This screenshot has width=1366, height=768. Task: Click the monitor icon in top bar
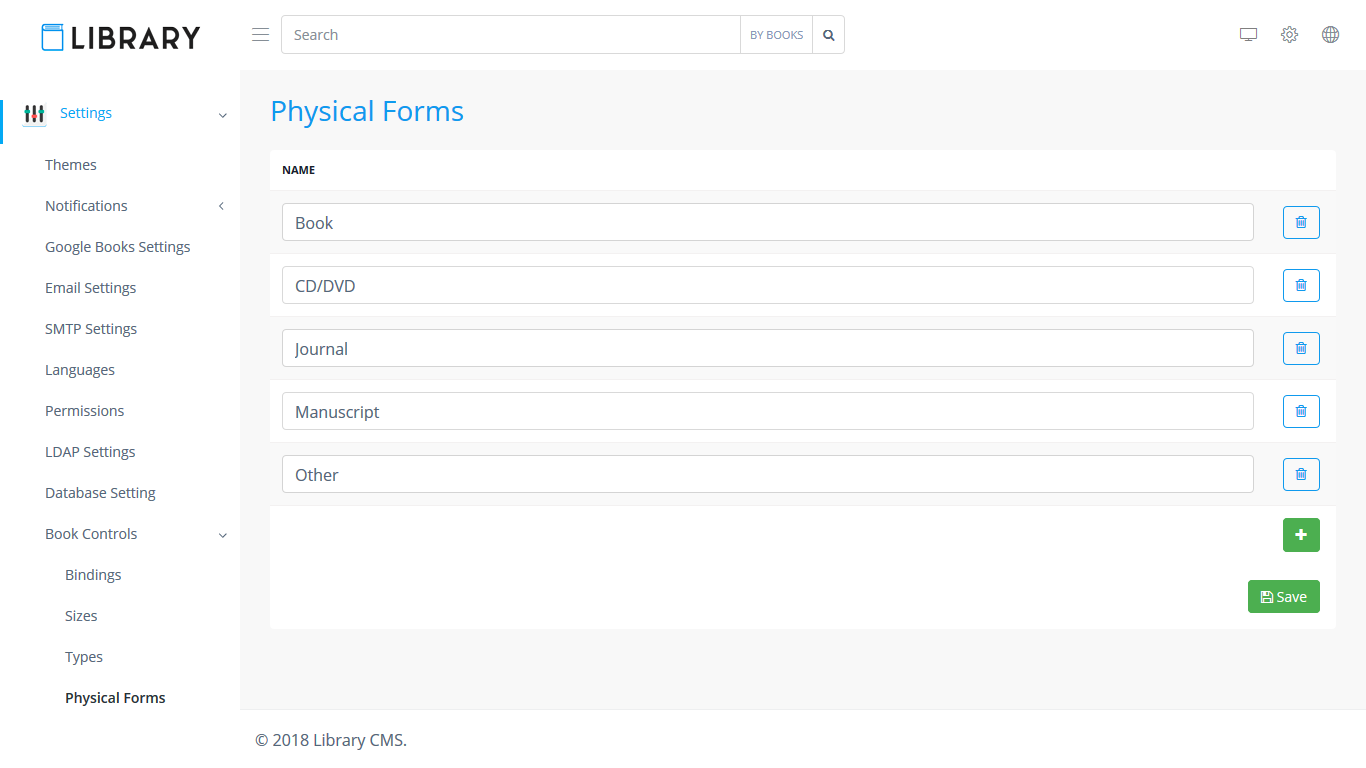[1248, 35]
